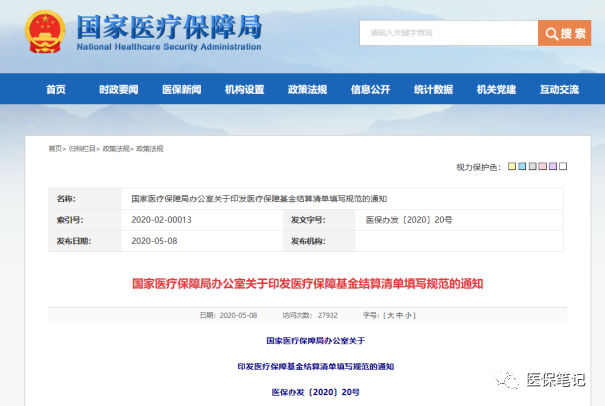Click the 归档栏目 breadcrumb link

[82, 149]
